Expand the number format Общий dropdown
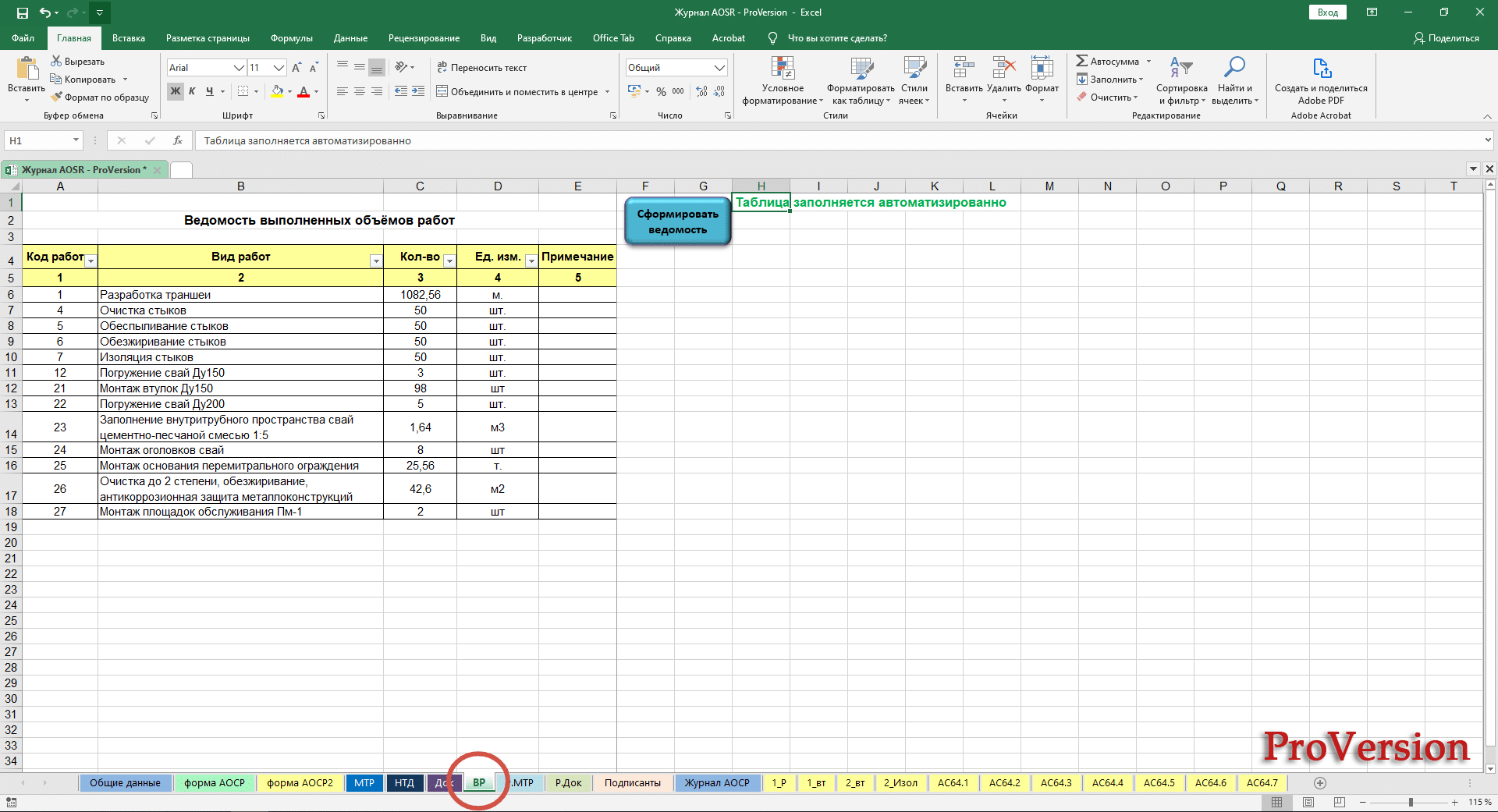 click(719, 68)
